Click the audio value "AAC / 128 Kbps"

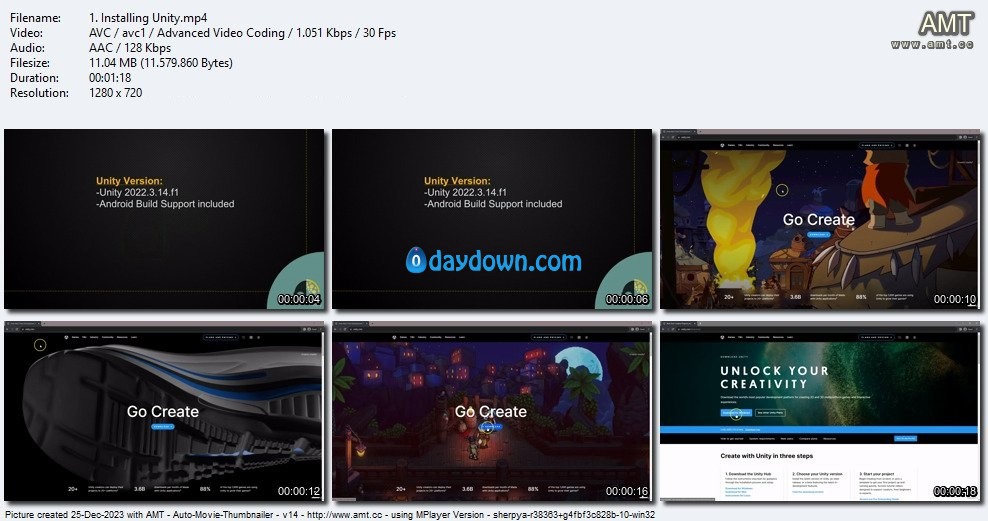click(130, 48)
